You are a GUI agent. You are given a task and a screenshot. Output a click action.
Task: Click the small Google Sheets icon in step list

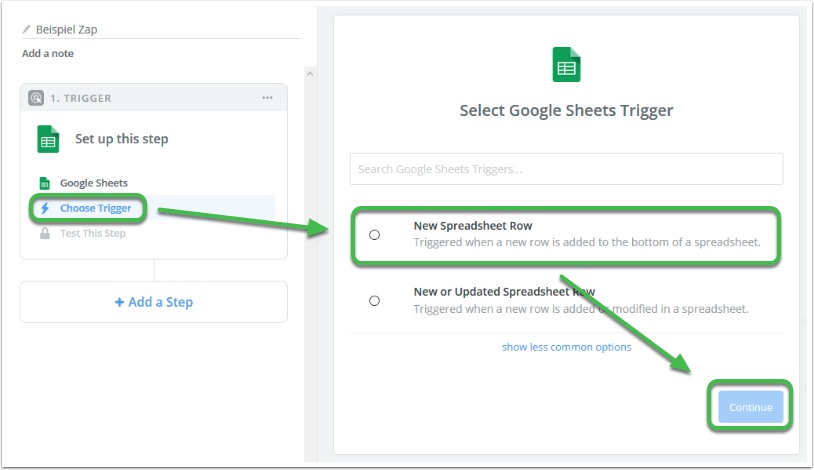45,183
